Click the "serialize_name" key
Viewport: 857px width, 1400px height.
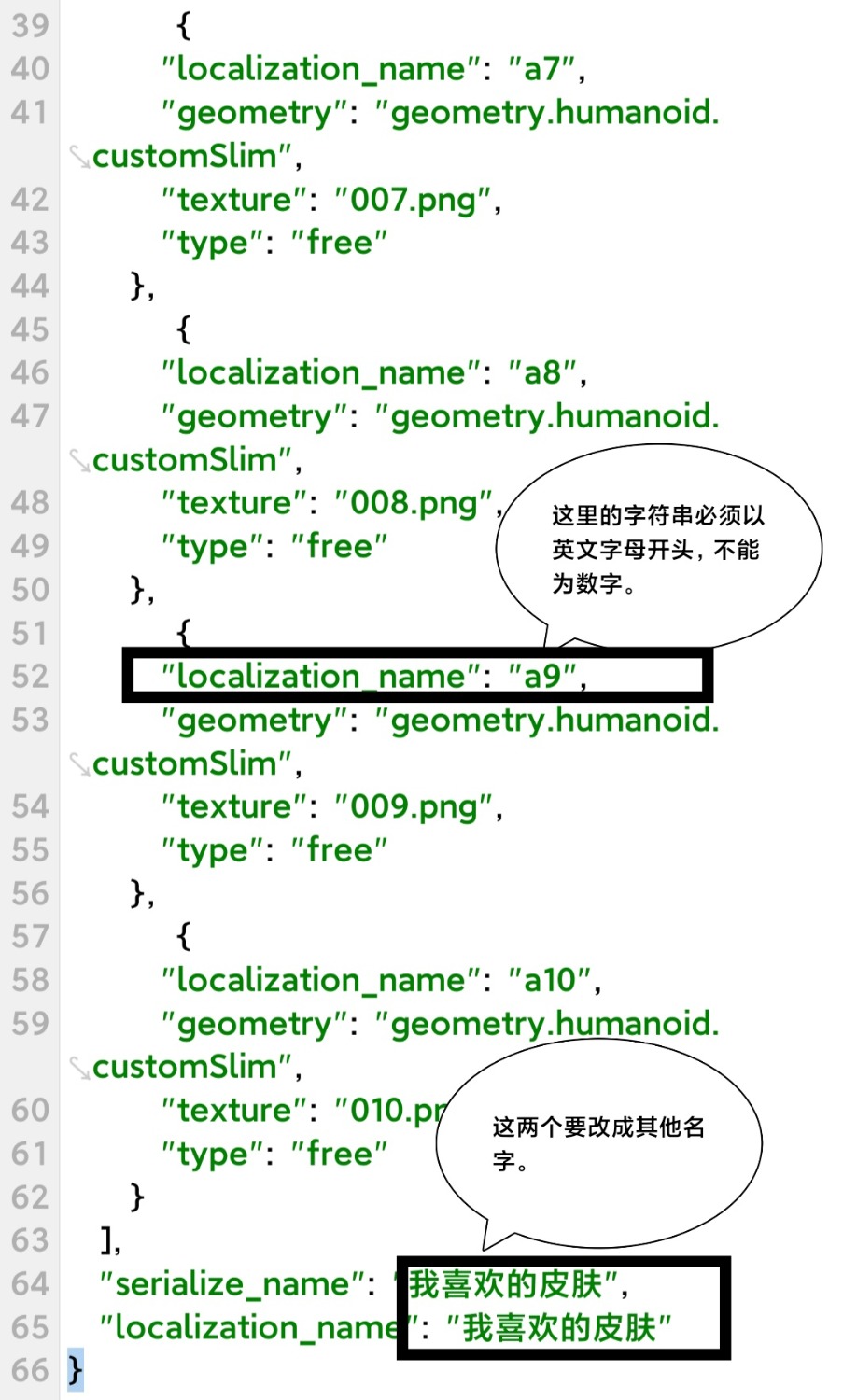[231, 1285]
